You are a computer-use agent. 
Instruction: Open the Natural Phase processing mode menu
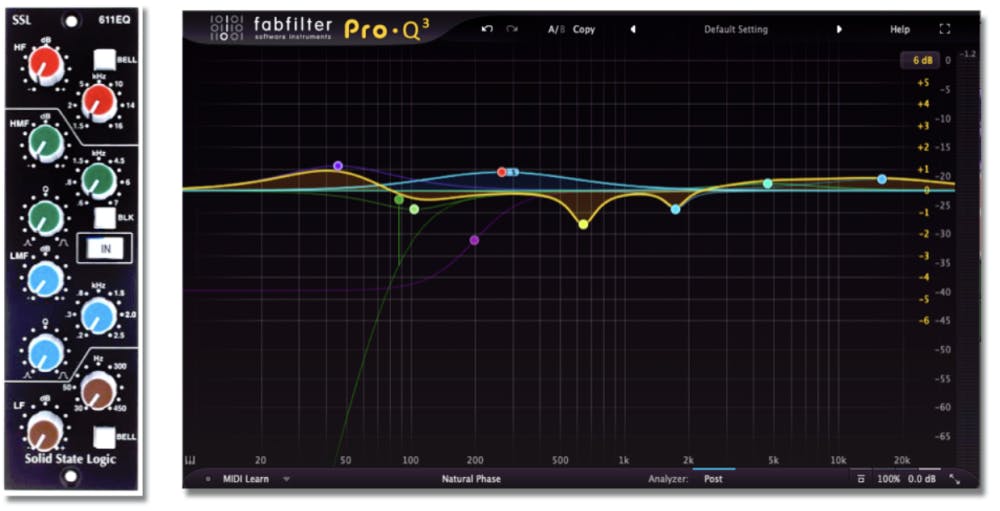pyautogui.click(x=471, y=479)
